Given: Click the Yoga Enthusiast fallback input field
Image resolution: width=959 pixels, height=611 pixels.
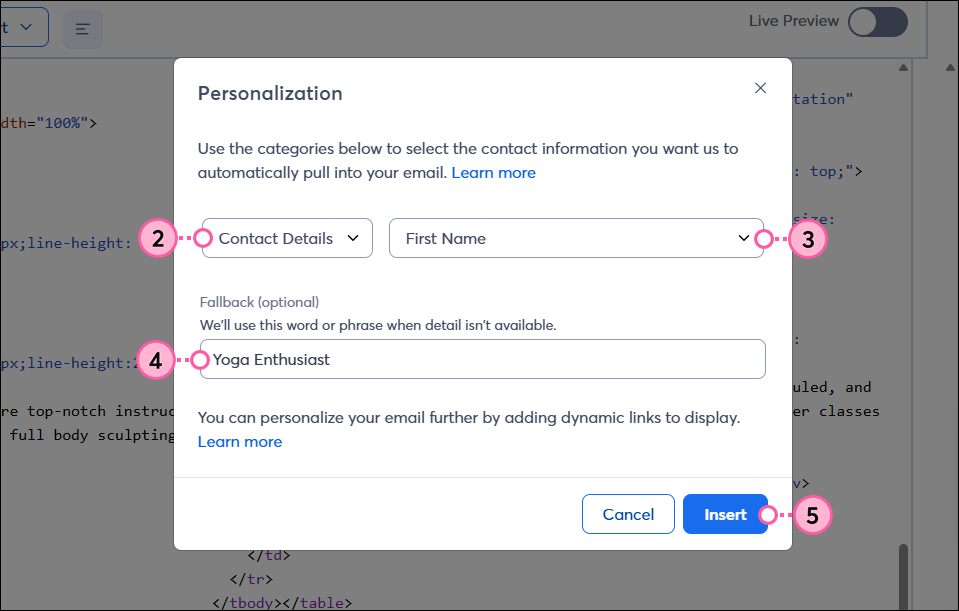Looking at the screenshot, I should pyautogui.click(x=482, y=358).
